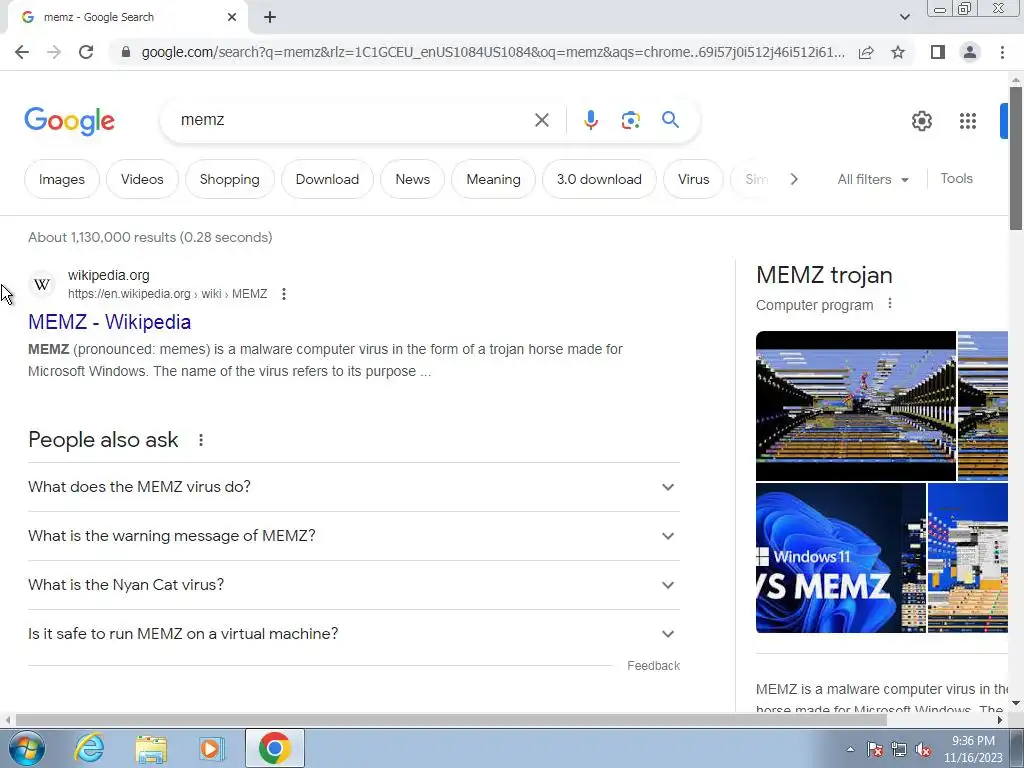Open the taskbar clock and date
1024x768 pixels.
click(973, 749)
